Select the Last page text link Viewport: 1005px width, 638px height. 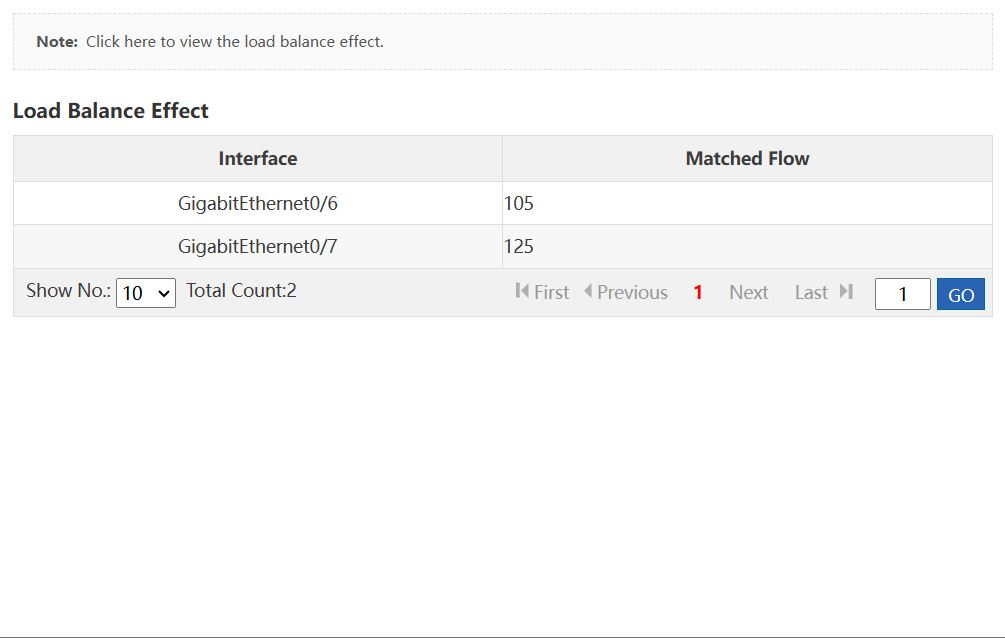[x=811, y=292]
